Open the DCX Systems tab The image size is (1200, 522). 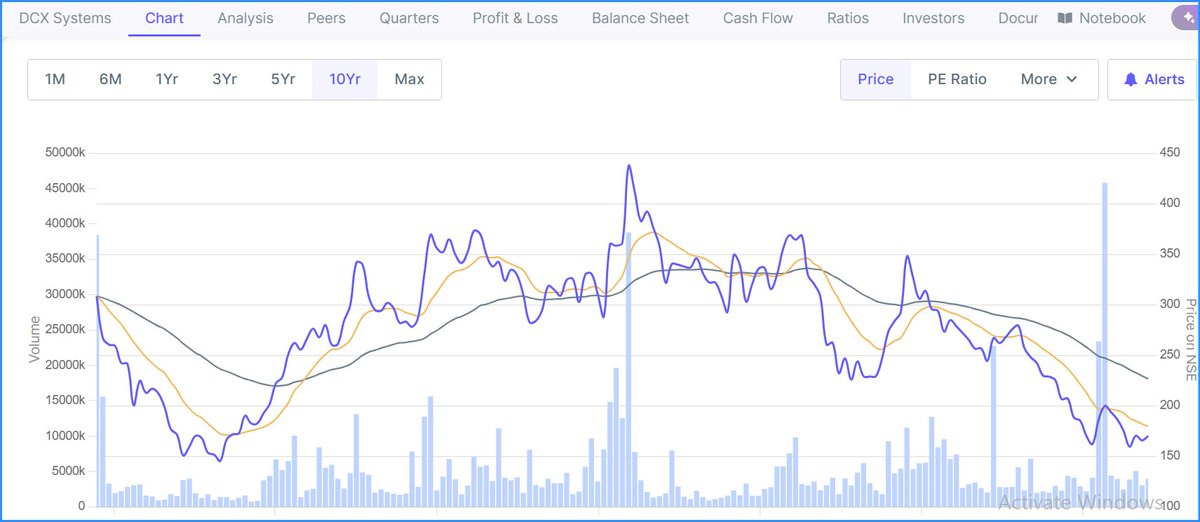pyautogui.click(x=65, y=18)
